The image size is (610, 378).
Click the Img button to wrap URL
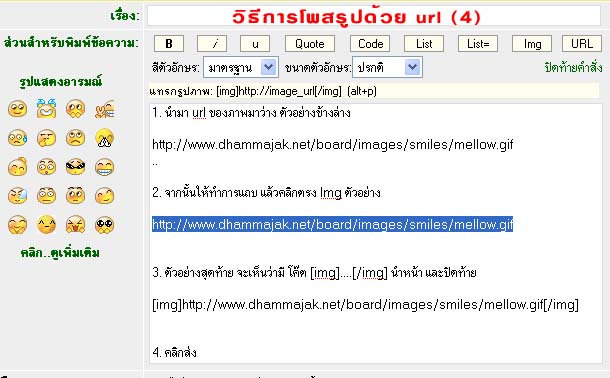532,44
